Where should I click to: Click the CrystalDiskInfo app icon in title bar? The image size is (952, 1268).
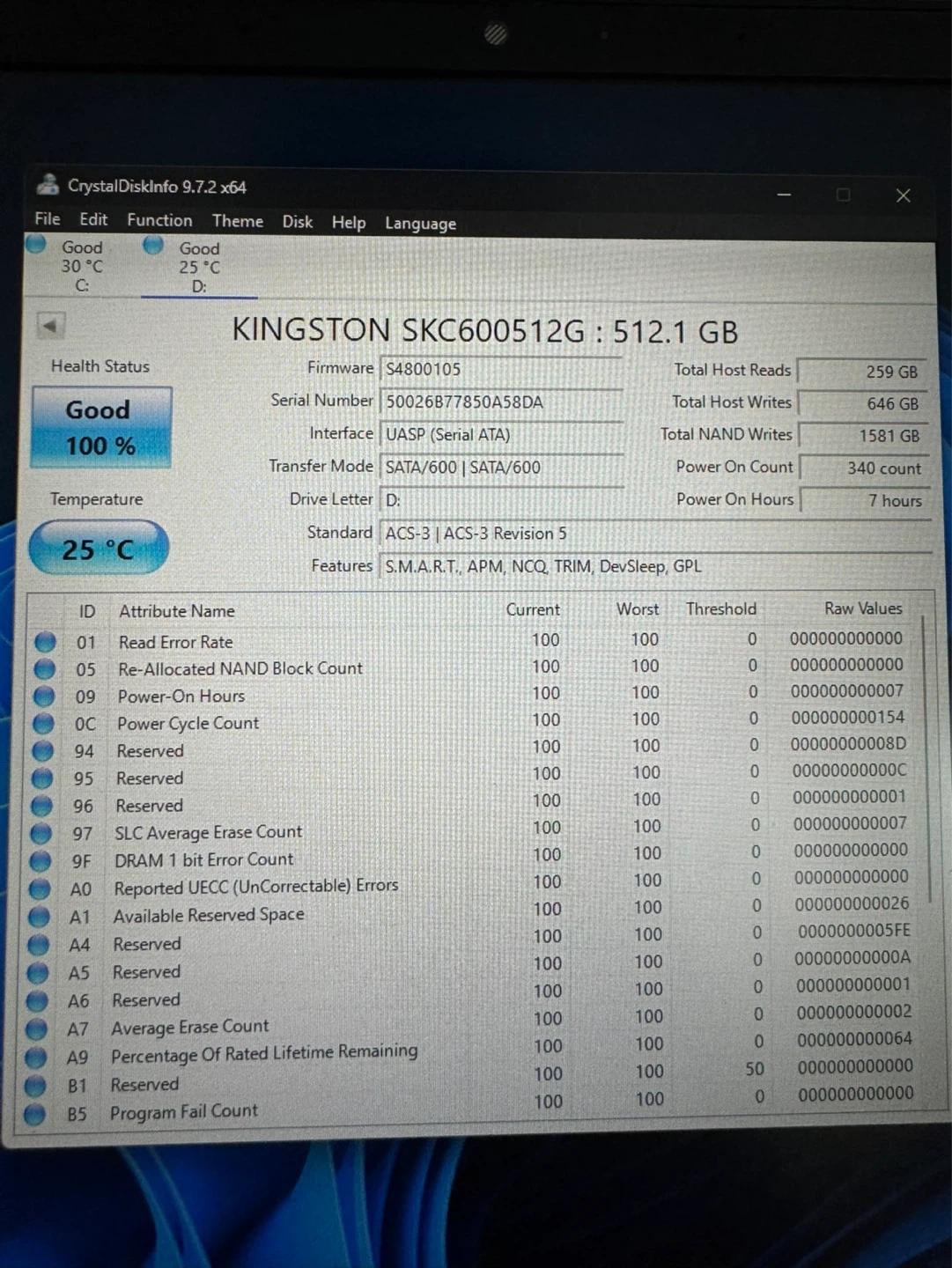coord(48,185)
